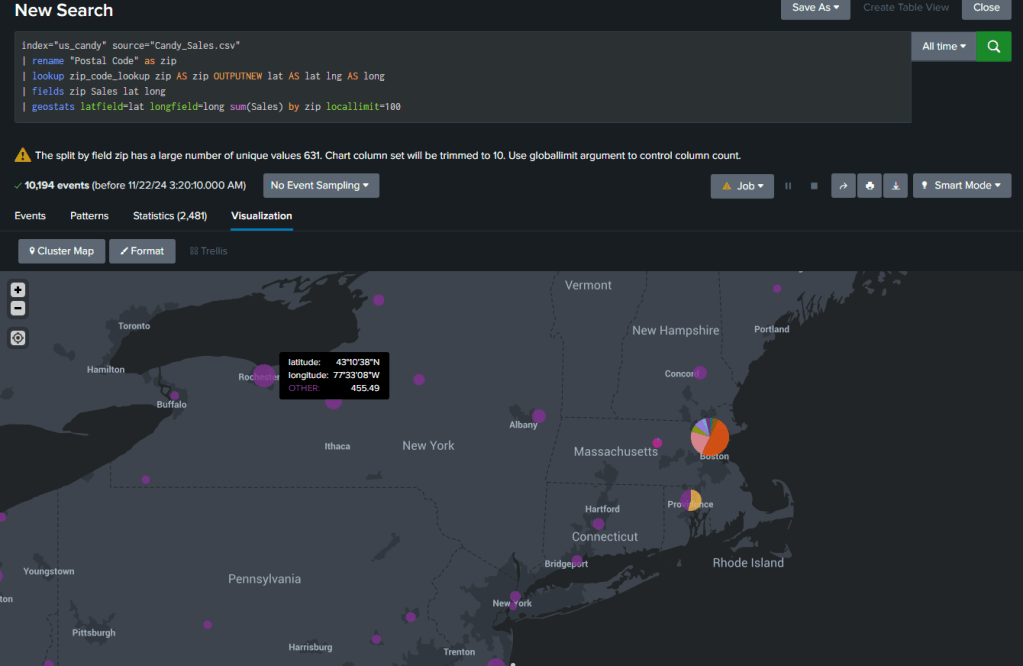Click the Boston pie chart cluster
Image resolution: width=1023 pixels, height=666 pixels.
[710, 436]
